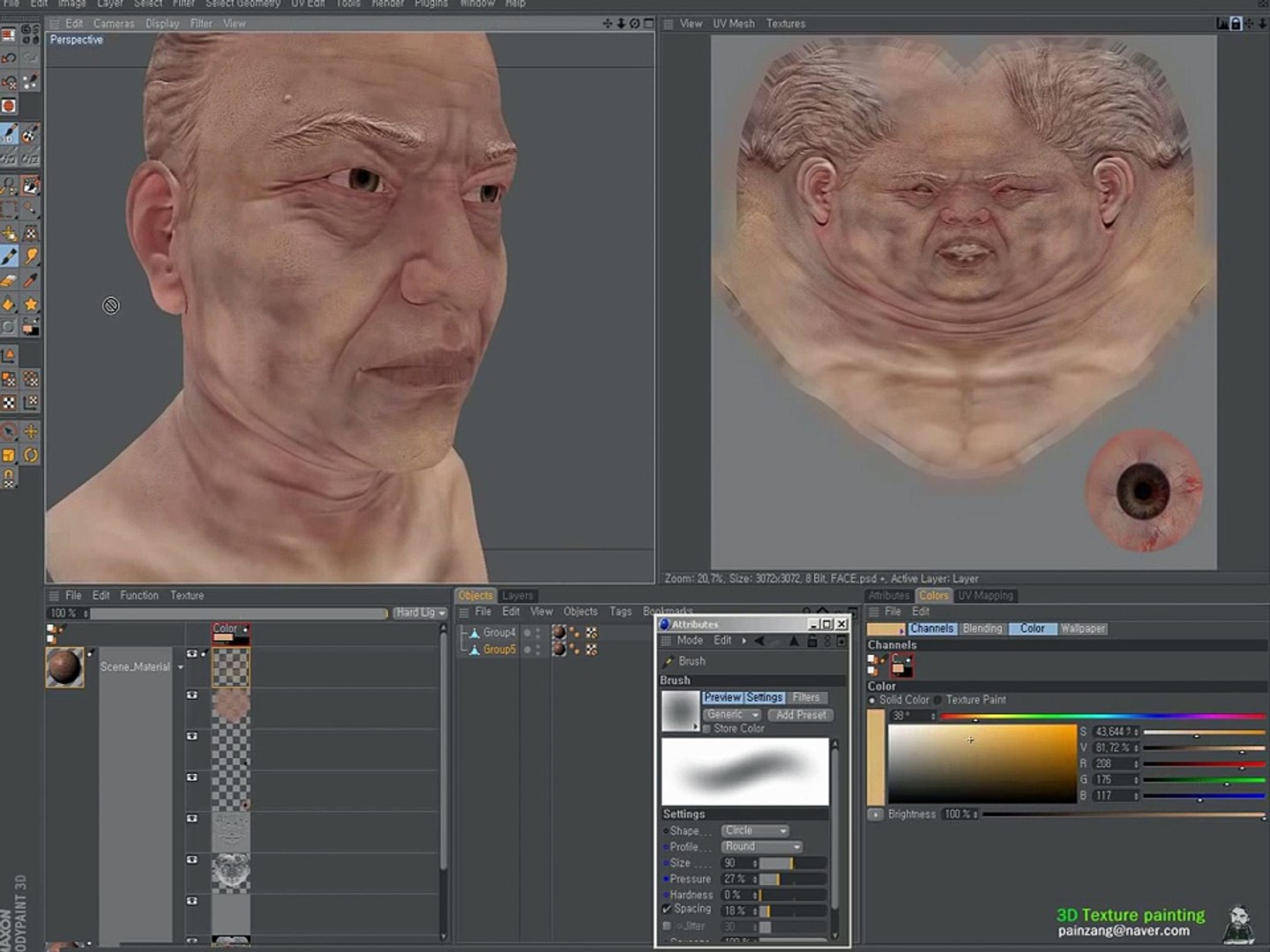Select the Texture Paint radio button

[938, 700]
